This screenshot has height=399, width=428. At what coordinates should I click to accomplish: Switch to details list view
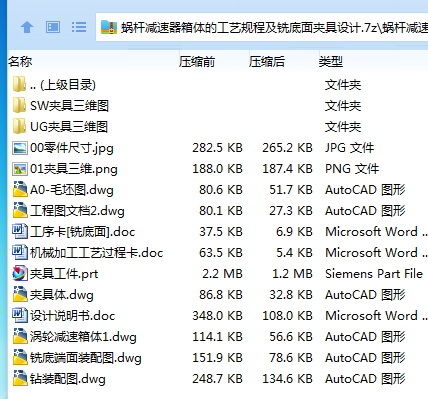(79, 27)
